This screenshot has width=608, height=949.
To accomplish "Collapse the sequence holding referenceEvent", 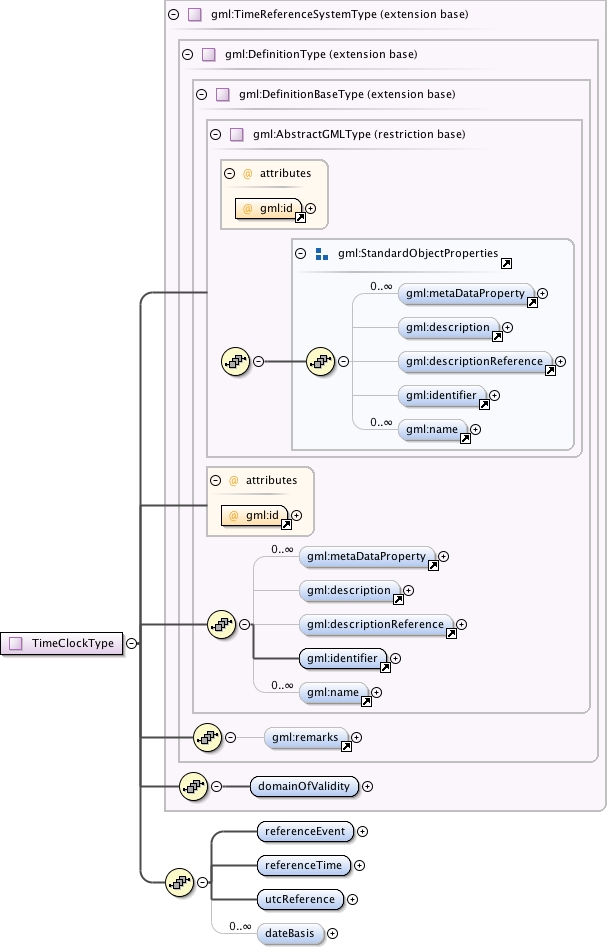I will click(x=203, y=882).
